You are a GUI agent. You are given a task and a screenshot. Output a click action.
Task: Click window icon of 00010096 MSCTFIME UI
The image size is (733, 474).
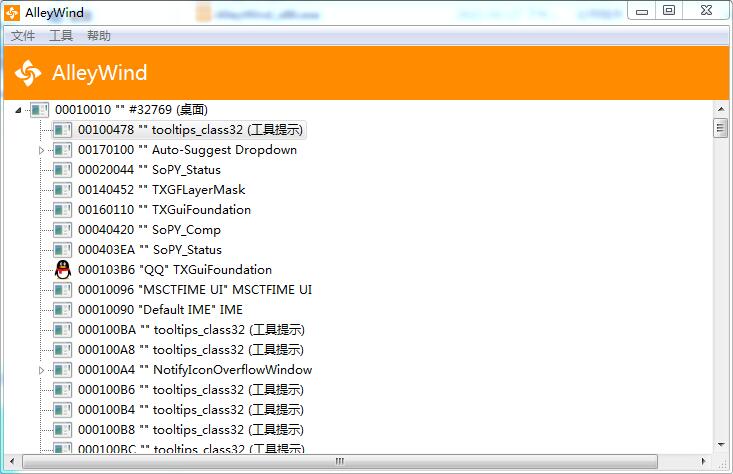click(62, 290)
